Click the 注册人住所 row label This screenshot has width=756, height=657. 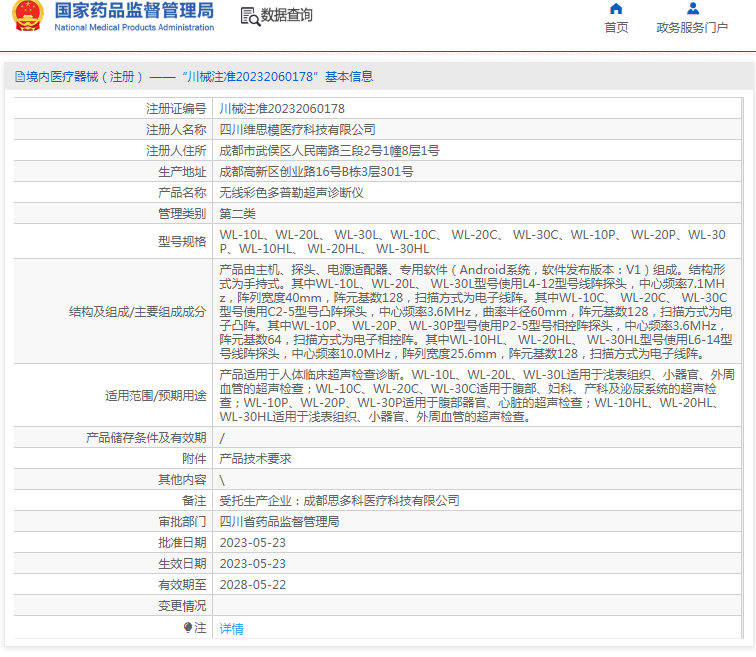[x=176, y=151]
